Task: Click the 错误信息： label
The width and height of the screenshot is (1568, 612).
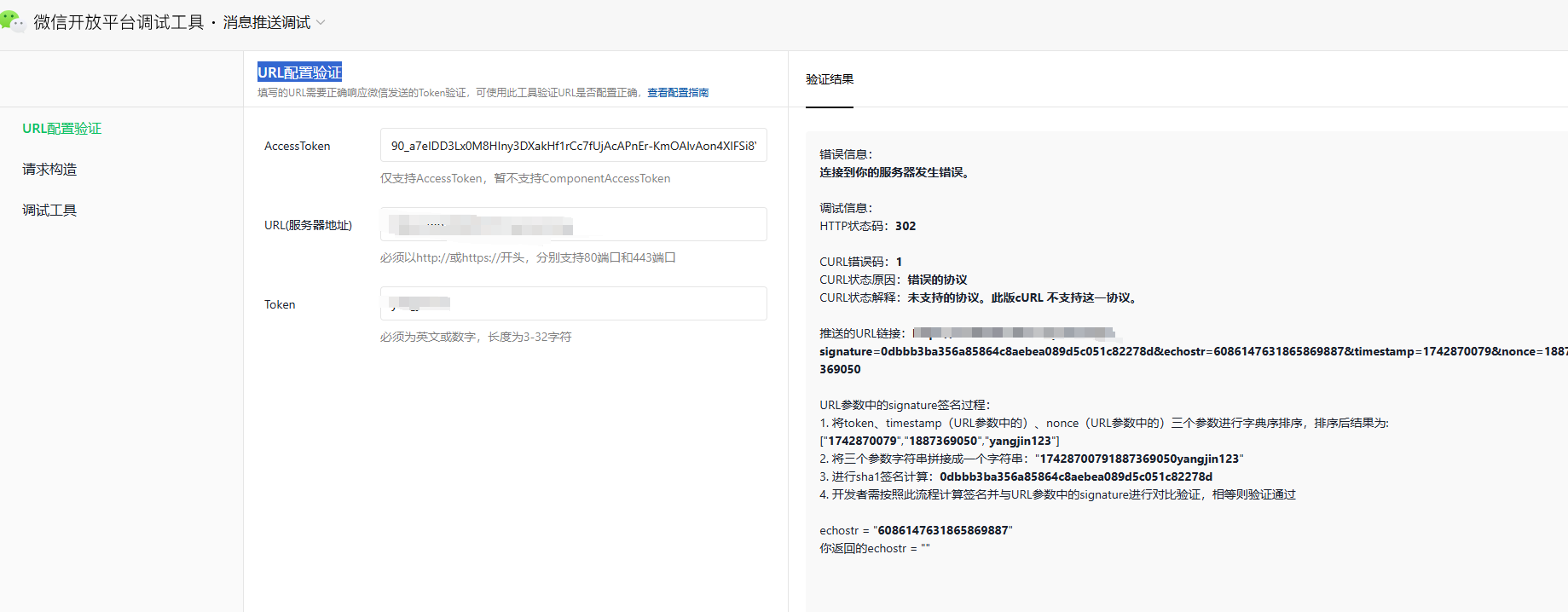Action: 846,155
